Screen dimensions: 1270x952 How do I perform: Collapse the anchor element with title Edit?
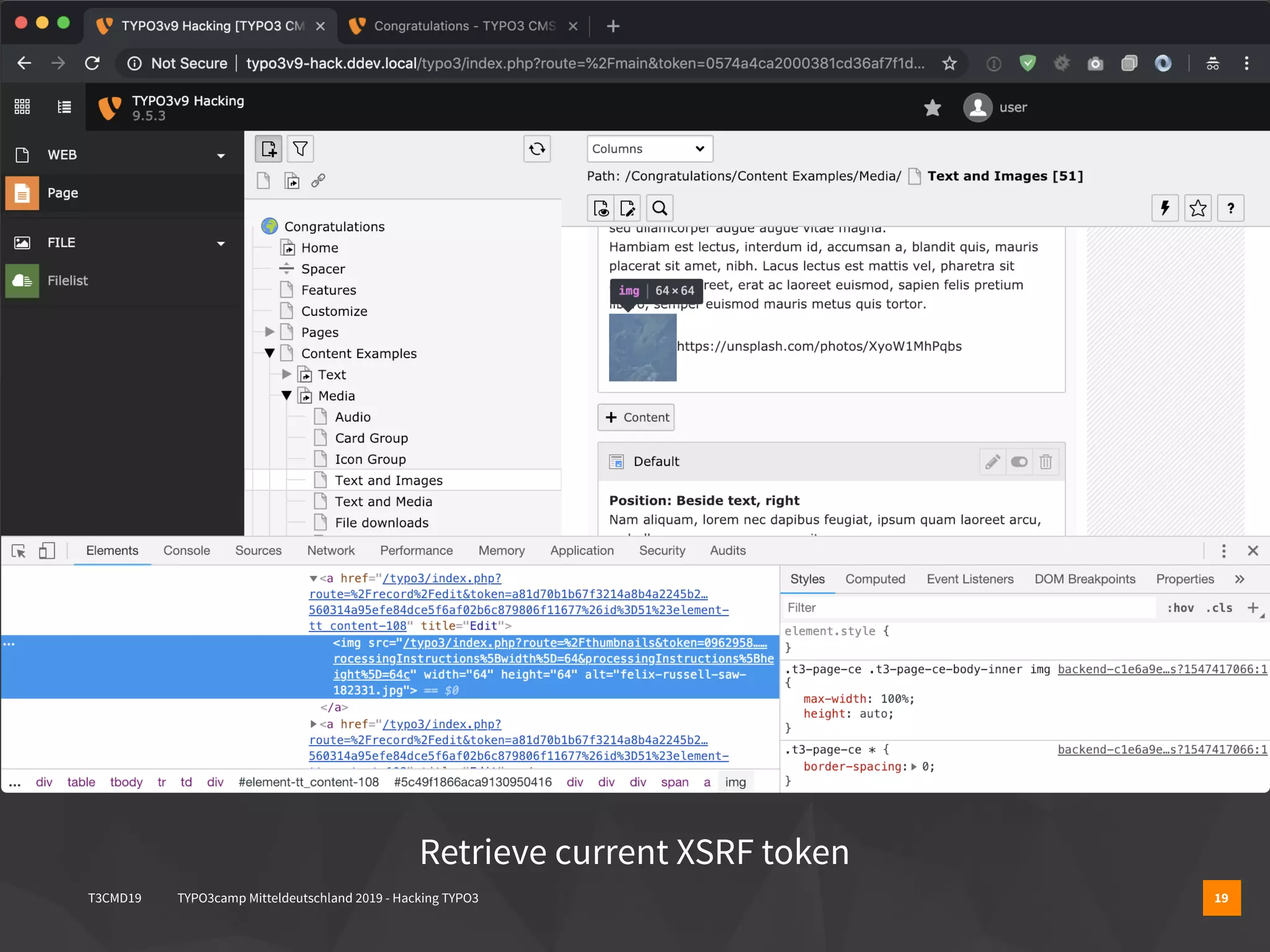pyautogui.click(x=313, y=579)
